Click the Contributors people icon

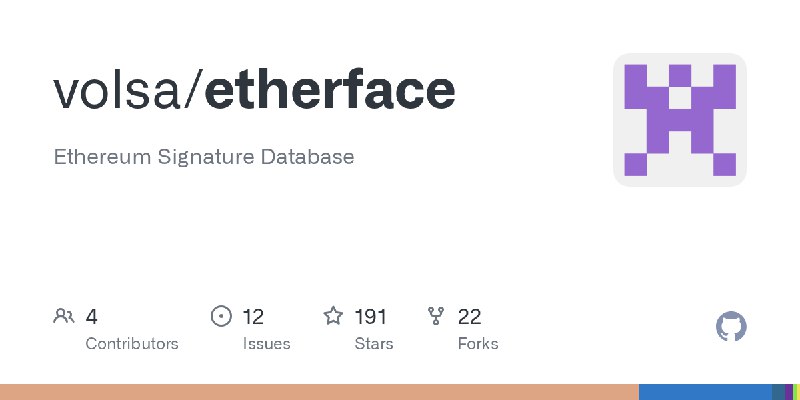(x=64, y=317)
